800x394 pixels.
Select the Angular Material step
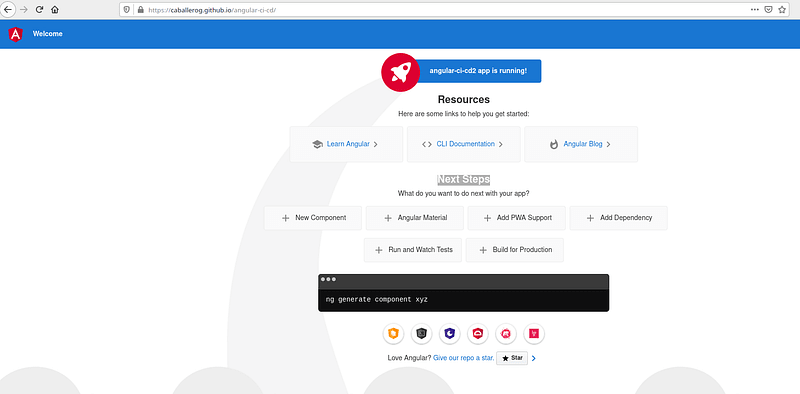[415, 218]
